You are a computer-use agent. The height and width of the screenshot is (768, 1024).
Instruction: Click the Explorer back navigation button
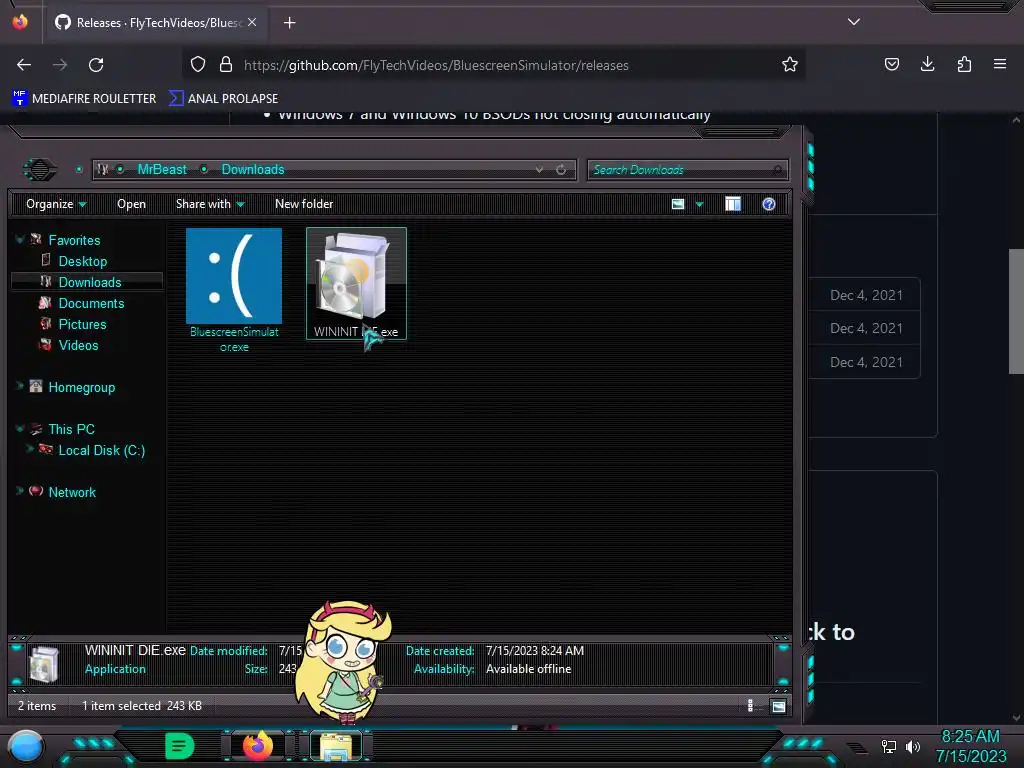click(40, 170)
